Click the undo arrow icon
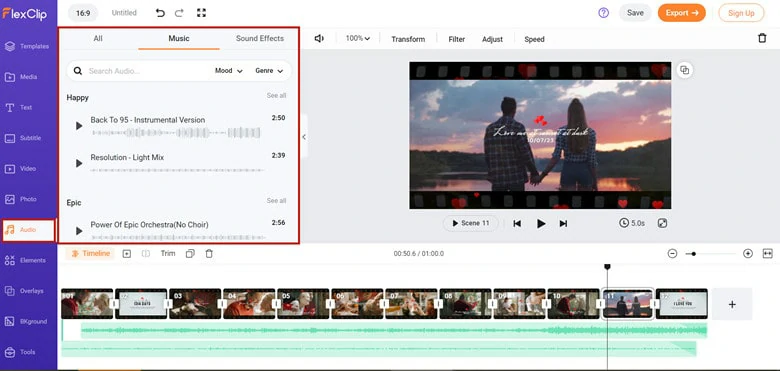Image resolution: width=780 pixels, height=371 pixels. [160, 13]
